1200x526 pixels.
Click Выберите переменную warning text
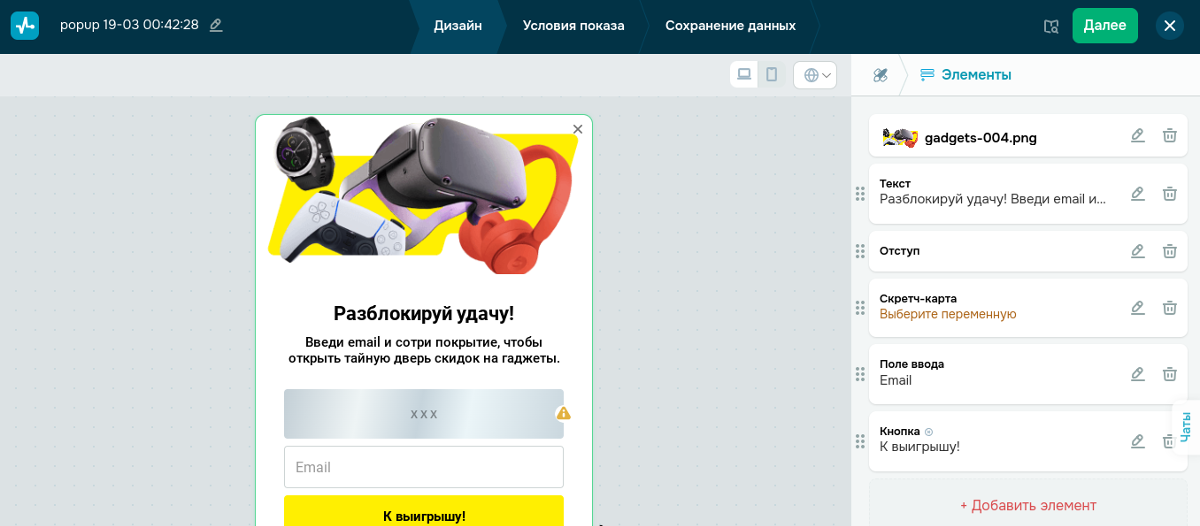click(948, 314)
